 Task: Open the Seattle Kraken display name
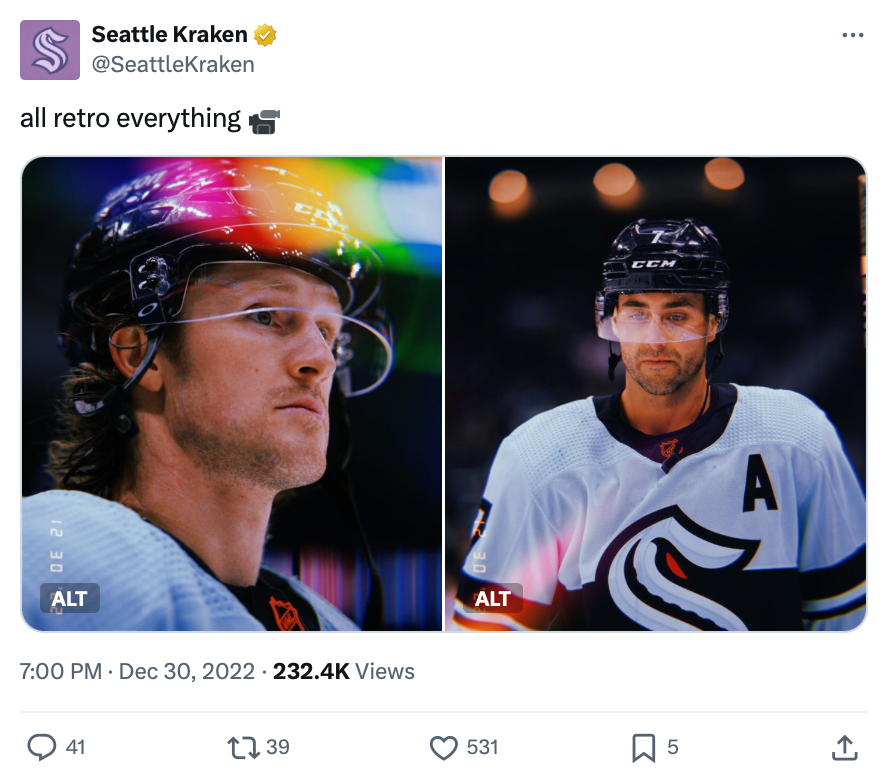[x=169, y=35]
